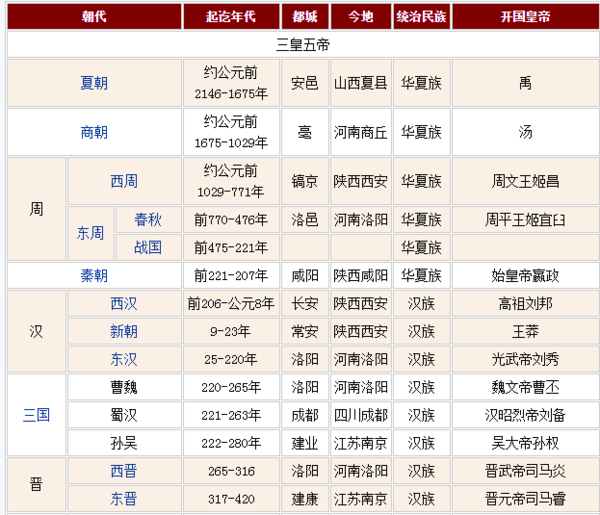
Task: Click the 25-220年 cell
Action: [231, 359]
